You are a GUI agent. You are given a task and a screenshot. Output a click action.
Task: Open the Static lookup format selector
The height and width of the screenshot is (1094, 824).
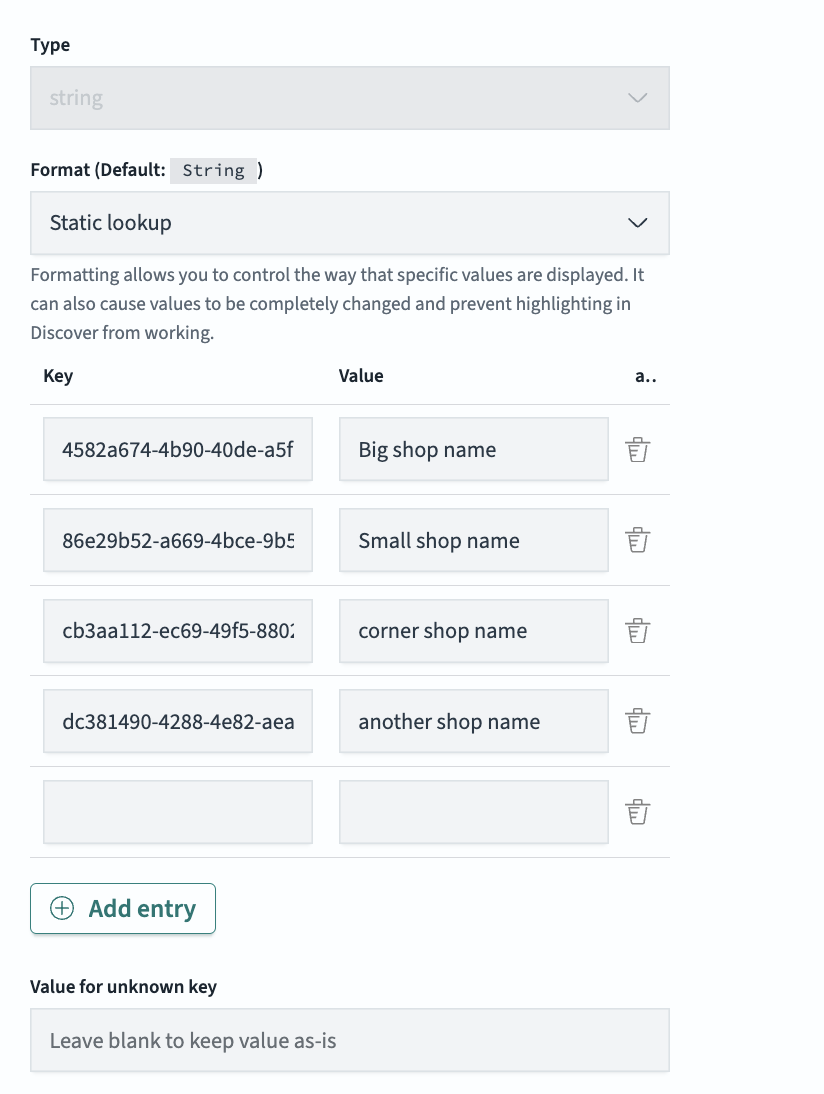(350, 222)
